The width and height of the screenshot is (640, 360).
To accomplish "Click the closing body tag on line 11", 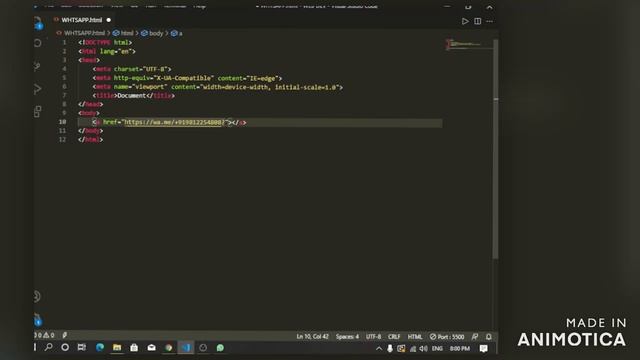I will coord(91,131).
